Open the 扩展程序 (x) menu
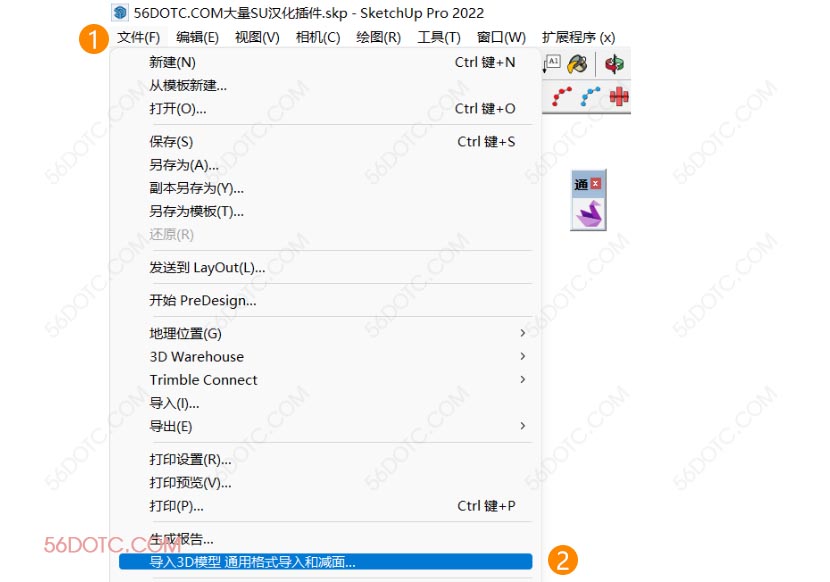 pos(578,38)
